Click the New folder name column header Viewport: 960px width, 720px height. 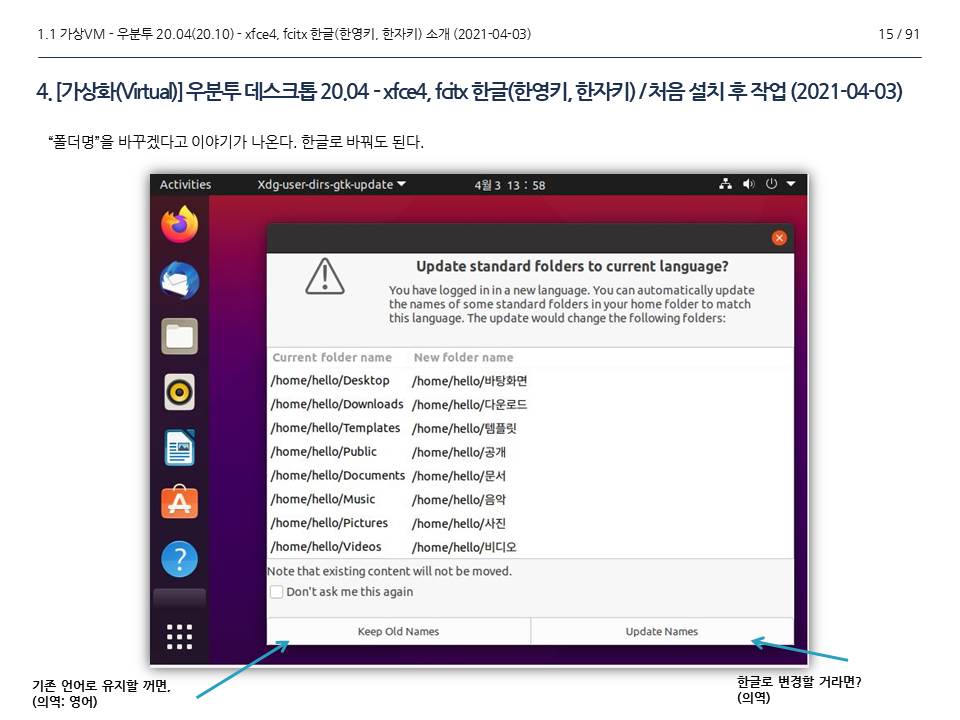(463, 357)
